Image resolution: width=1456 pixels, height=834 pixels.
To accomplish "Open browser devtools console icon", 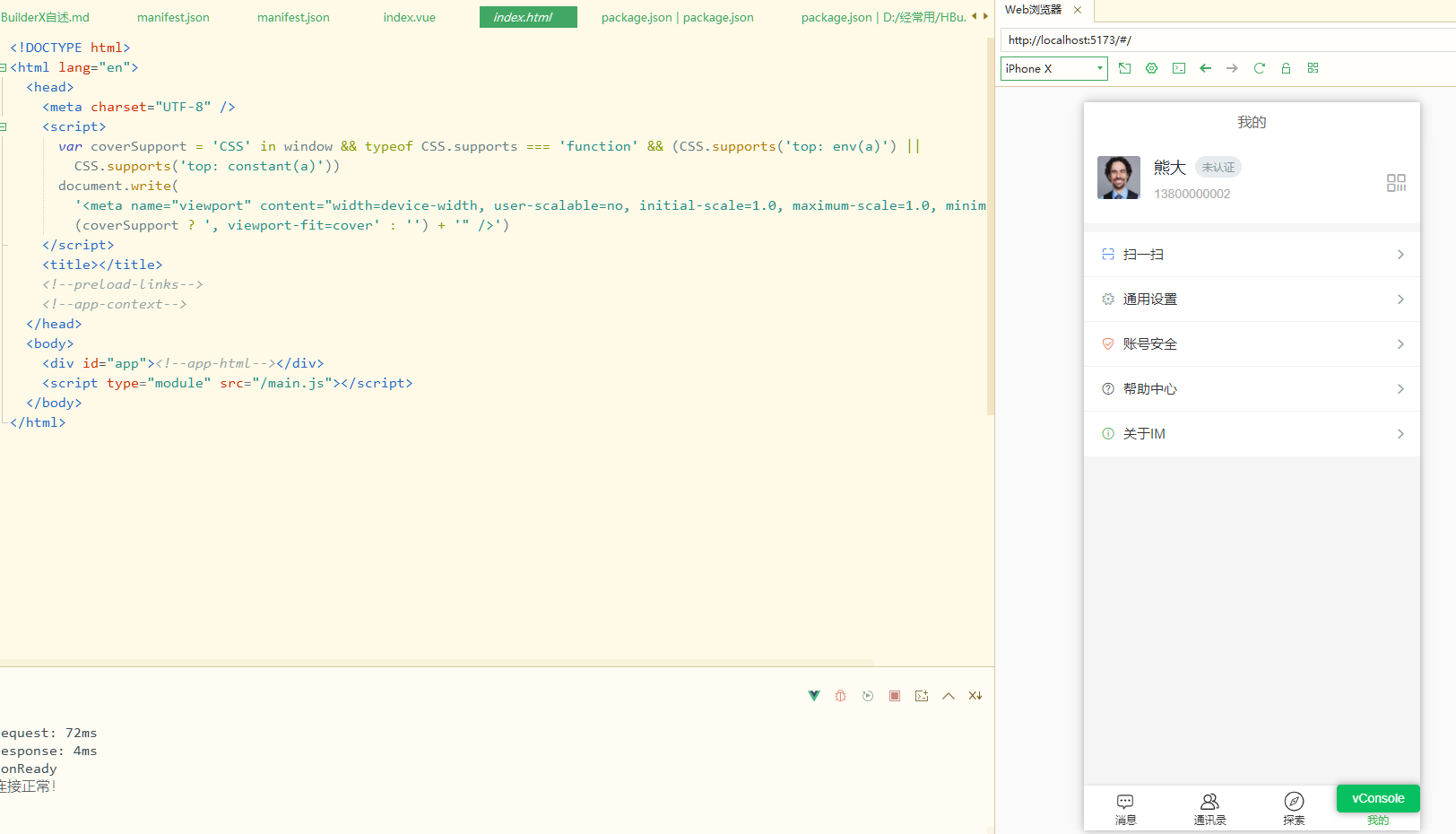I will 1179,68.
